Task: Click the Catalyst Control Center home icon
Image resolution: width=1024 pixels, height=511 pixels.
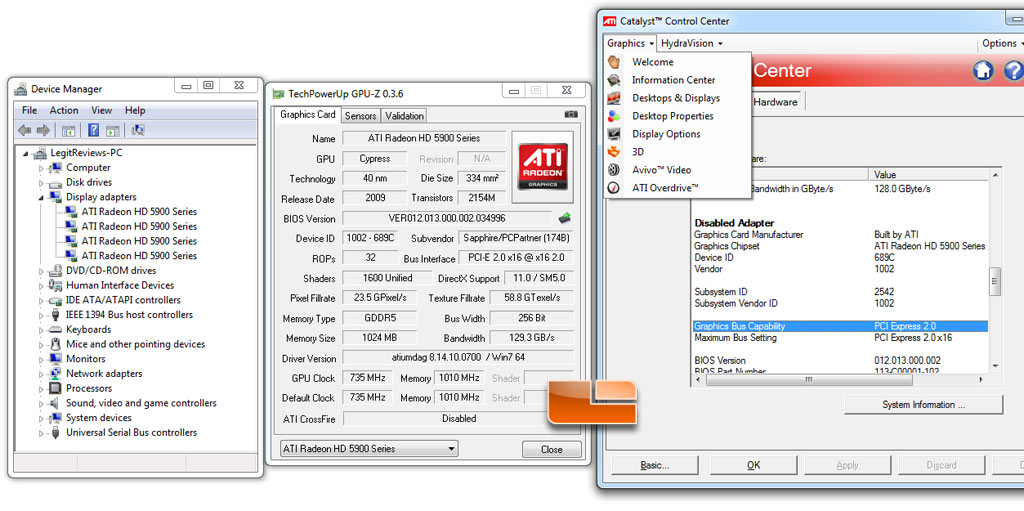Action: point(983,71)
